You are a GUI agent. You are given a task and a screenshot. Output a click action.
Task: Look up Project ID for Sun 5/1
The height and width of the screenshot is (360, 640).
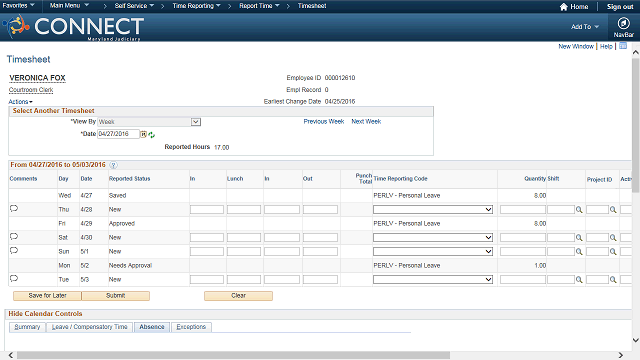613,252
